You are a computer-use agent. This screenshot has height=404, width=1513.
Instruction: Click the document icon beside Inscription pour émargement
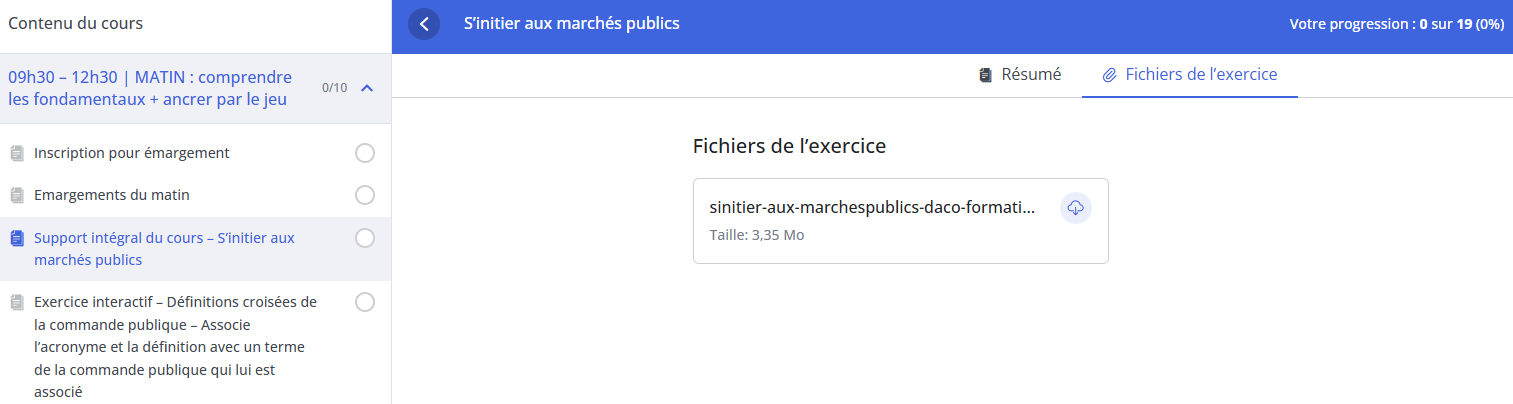coord(16,153)
